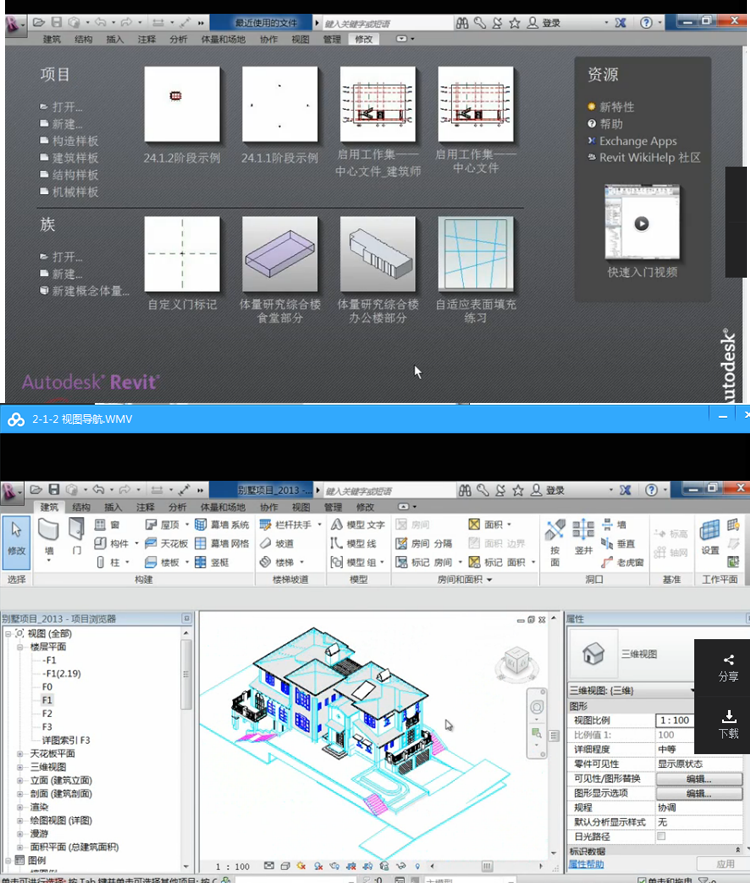This screenshot has height=883, width=750.
Task: Select 详图索引 F3 in project browser
Action: [66, 740]
